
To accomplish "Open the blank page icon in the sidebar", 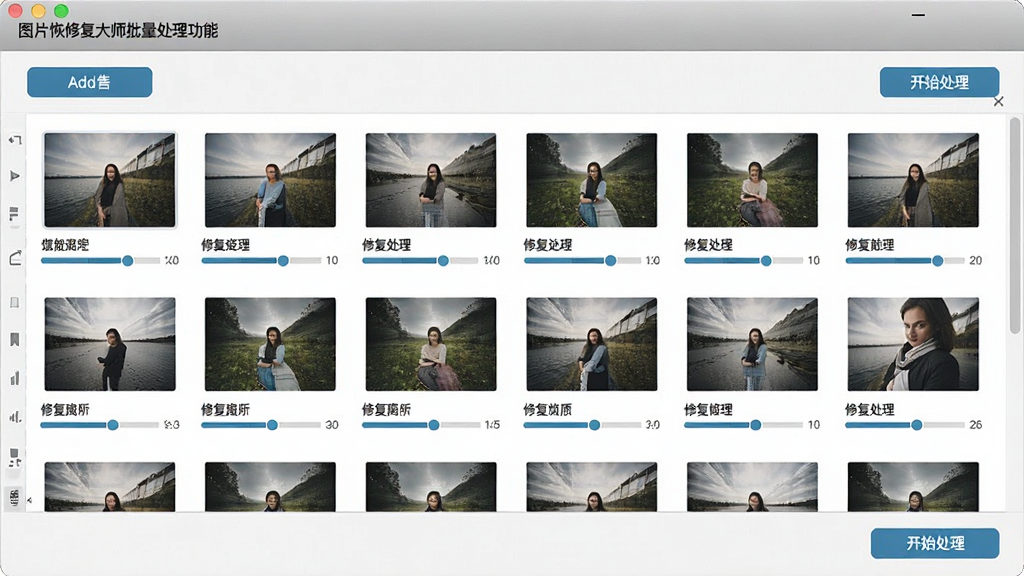I will 14,302.
